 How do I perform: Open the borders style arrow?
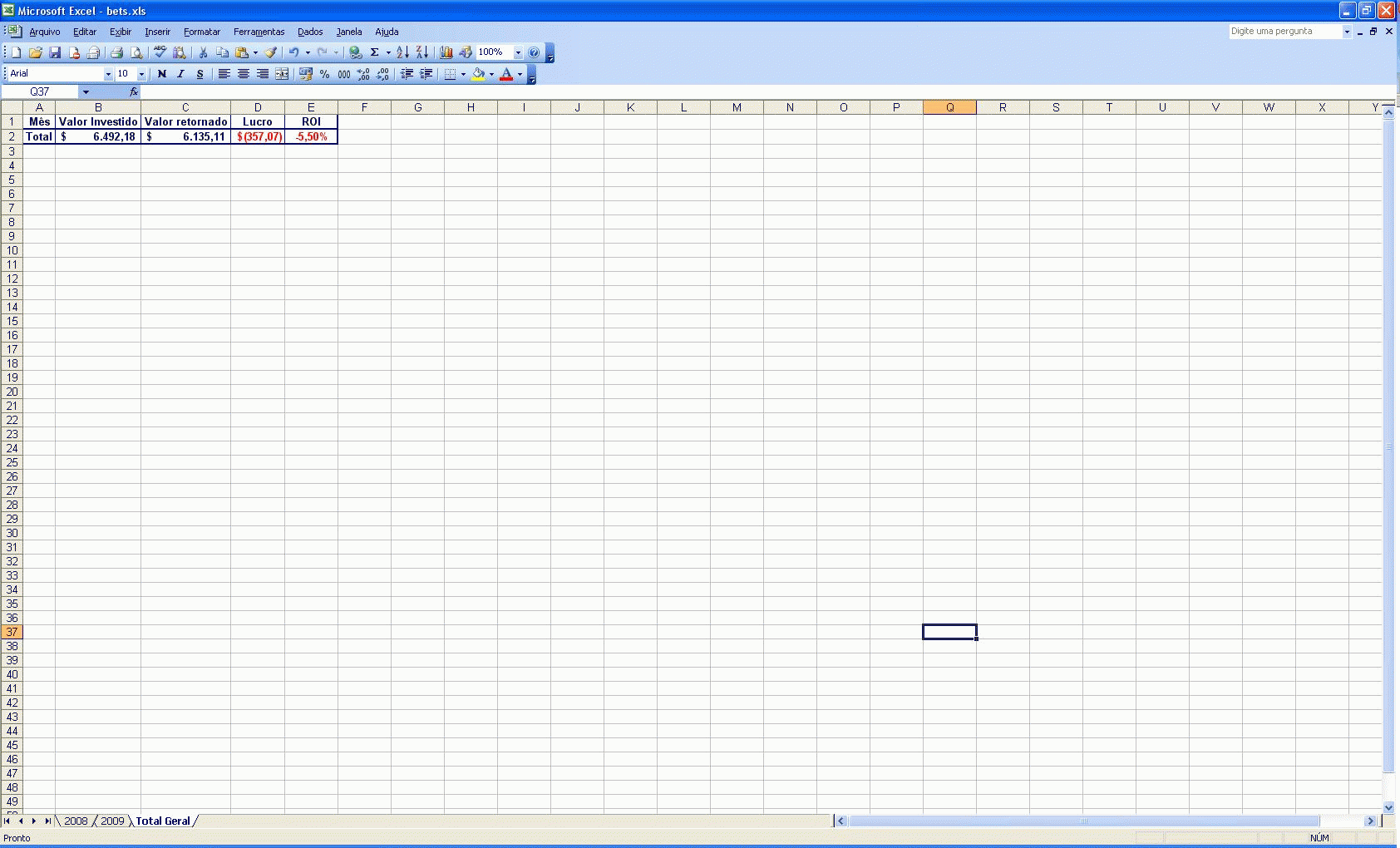(x=463, y=74)
